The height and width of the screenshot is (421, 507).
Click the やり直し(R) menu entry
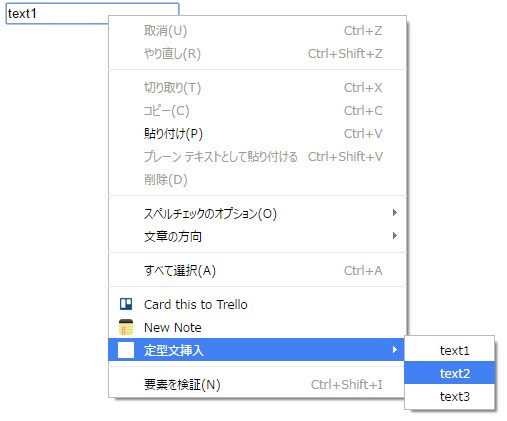tap(257, 53)
